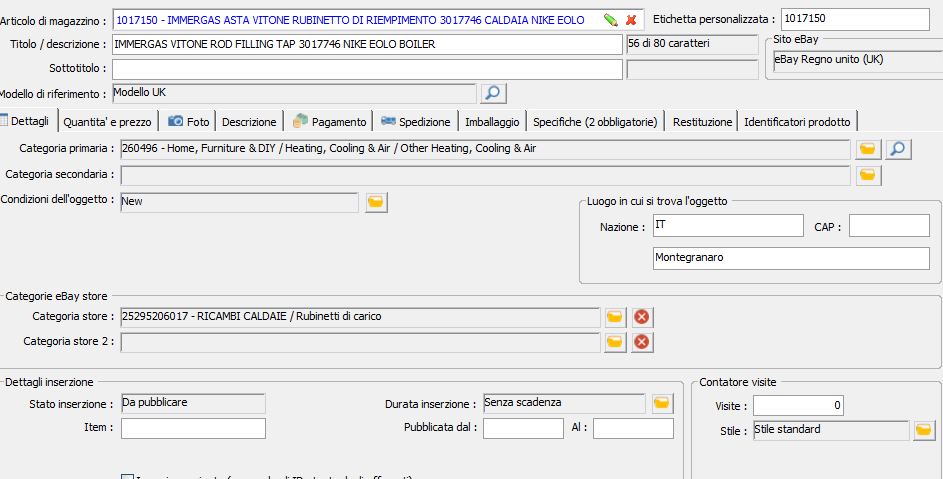Browse folder for Categoria store 2
This screenshot has height=479, width=943.
[615, 342]
